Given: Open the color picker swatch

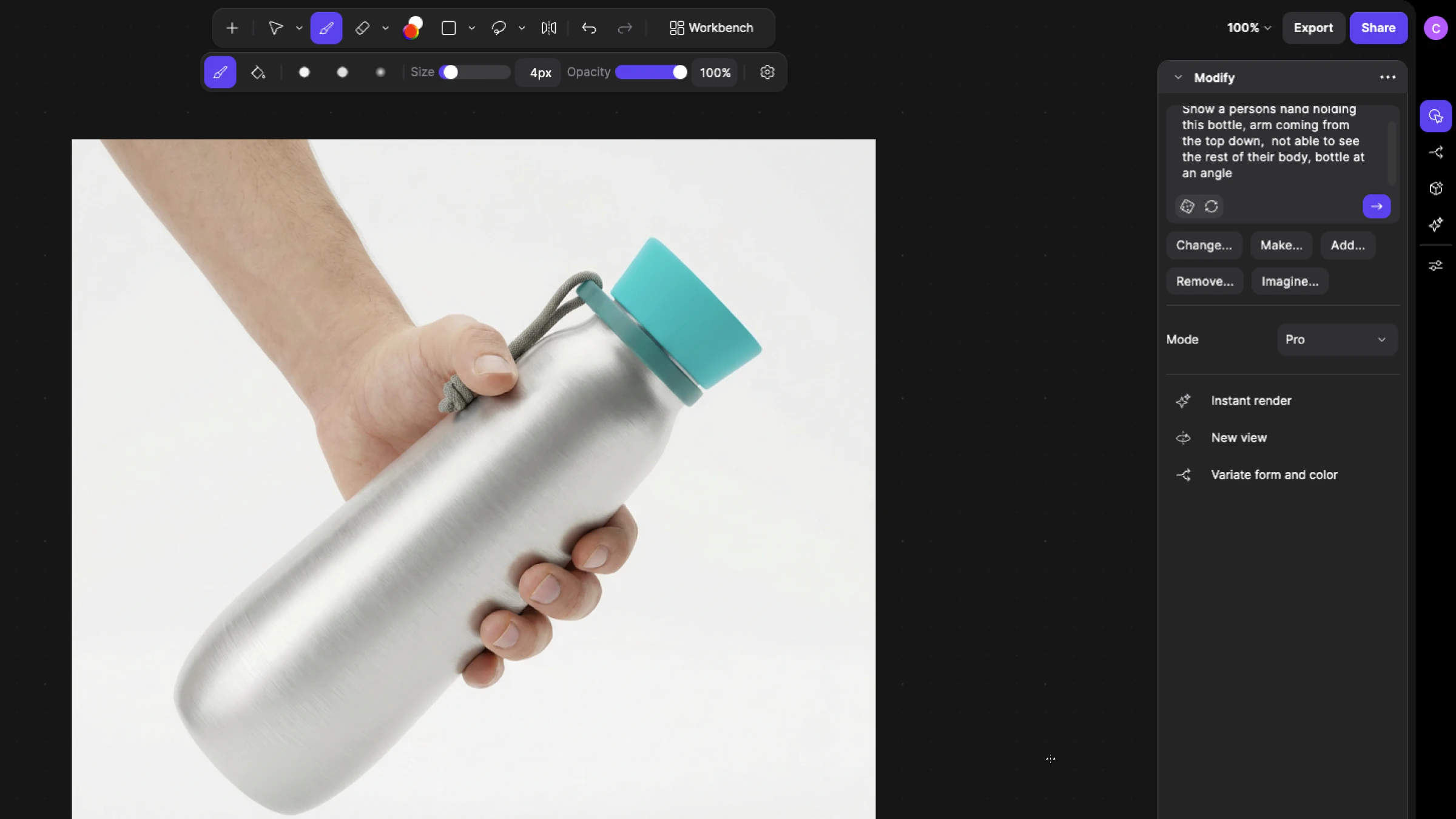Looking at the screenshot, I should 413,28.
